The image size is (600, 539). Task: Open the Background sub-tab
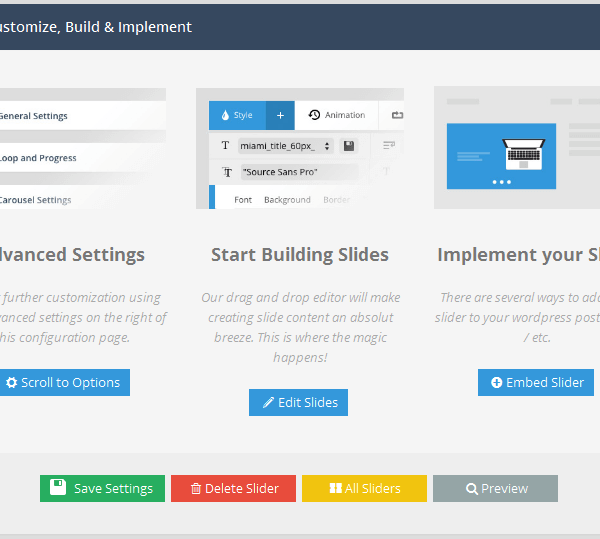pos(287,200)
